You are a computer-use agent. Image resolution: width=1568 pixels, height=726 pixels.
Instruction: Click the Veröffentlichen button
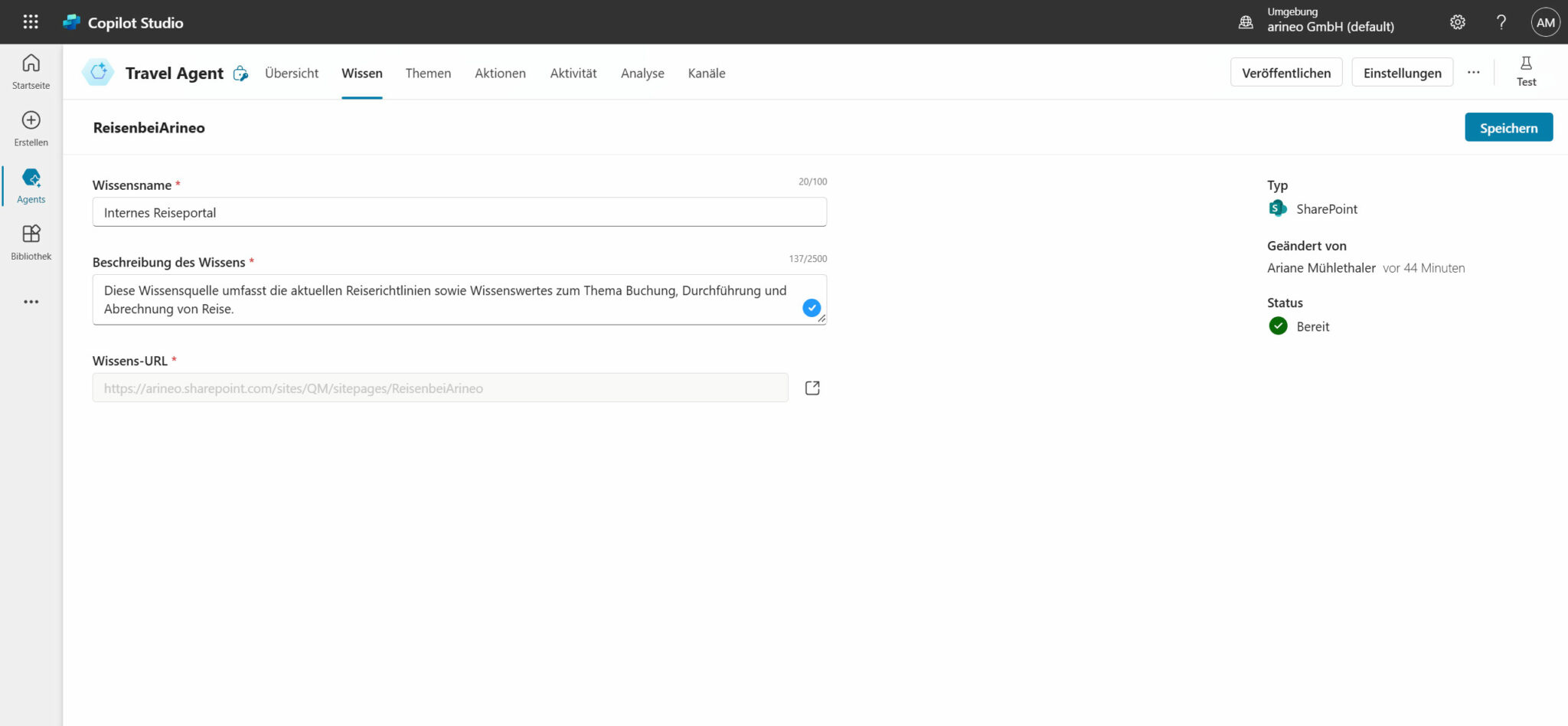click(1286, 73)
